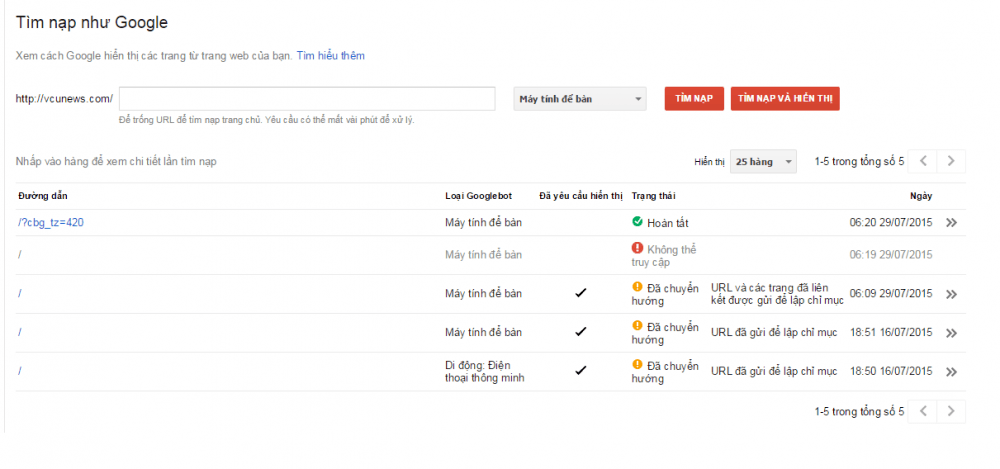This screenshot has width=1000, height=469.
Task: Open details chevron for the 06:09 29/07/2015 row
Action: tap(952, 294)
